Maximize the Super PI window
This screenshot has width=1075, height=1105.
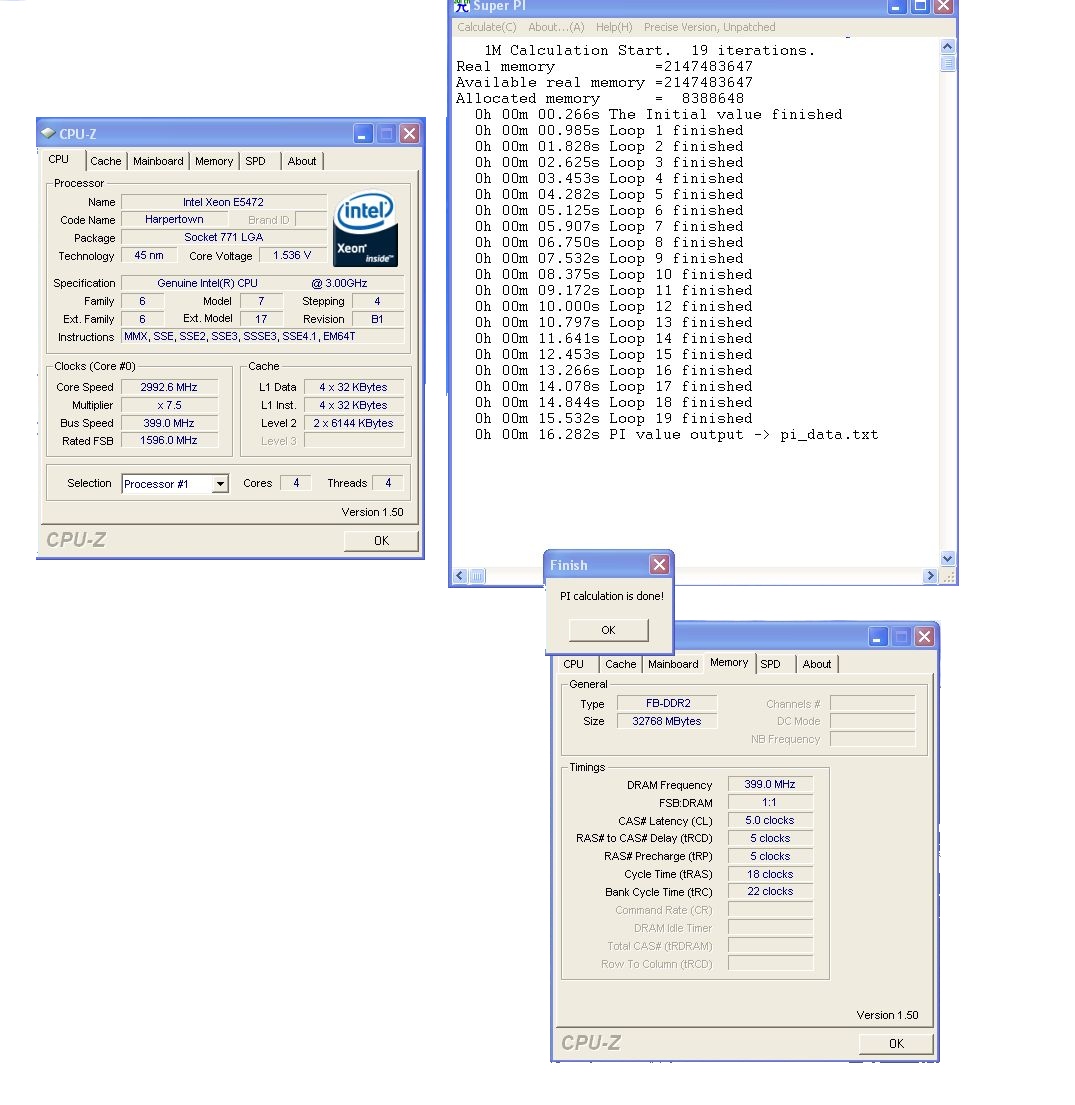[x=921, y=7]
